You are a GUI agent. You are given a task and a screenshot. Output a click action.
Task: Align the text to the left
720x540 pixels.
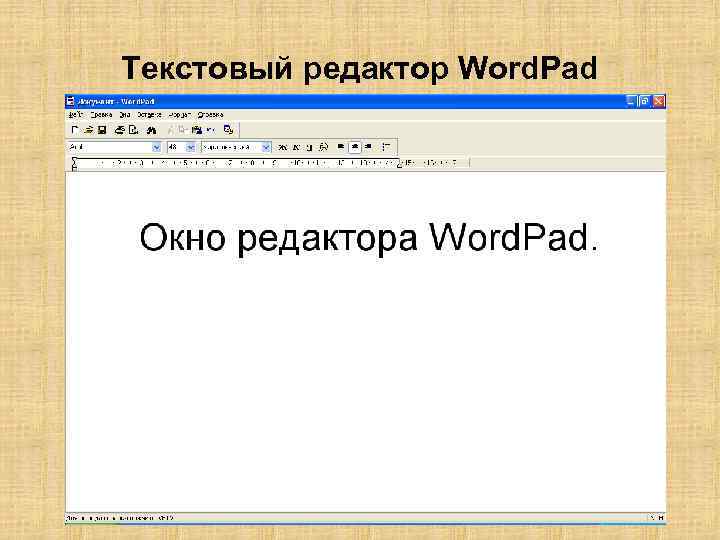[341, 147]
